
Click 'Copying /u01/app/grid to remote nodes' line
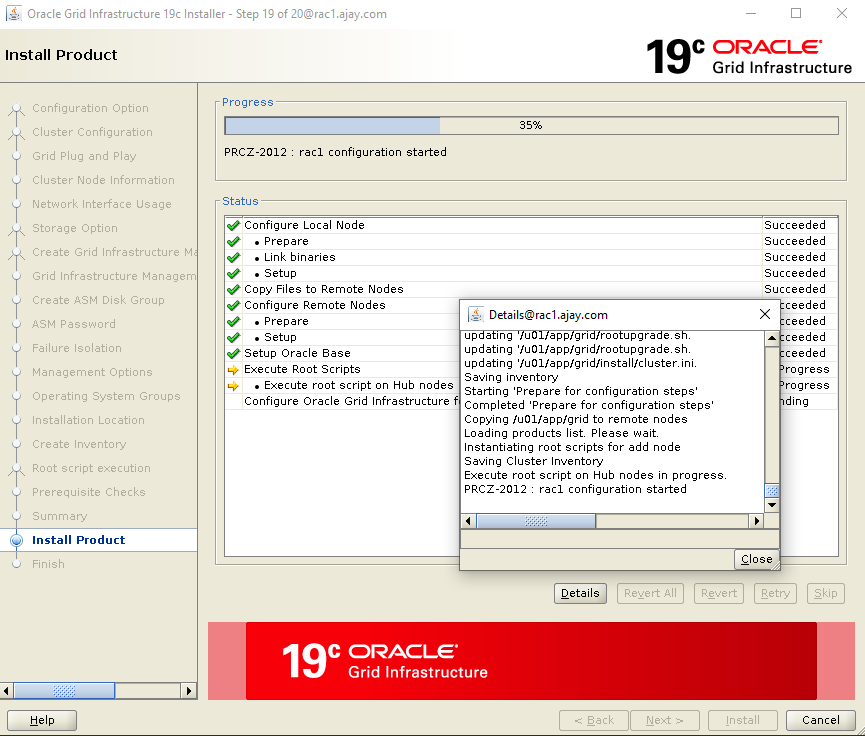pyautogui.click(x=575, y=419)
